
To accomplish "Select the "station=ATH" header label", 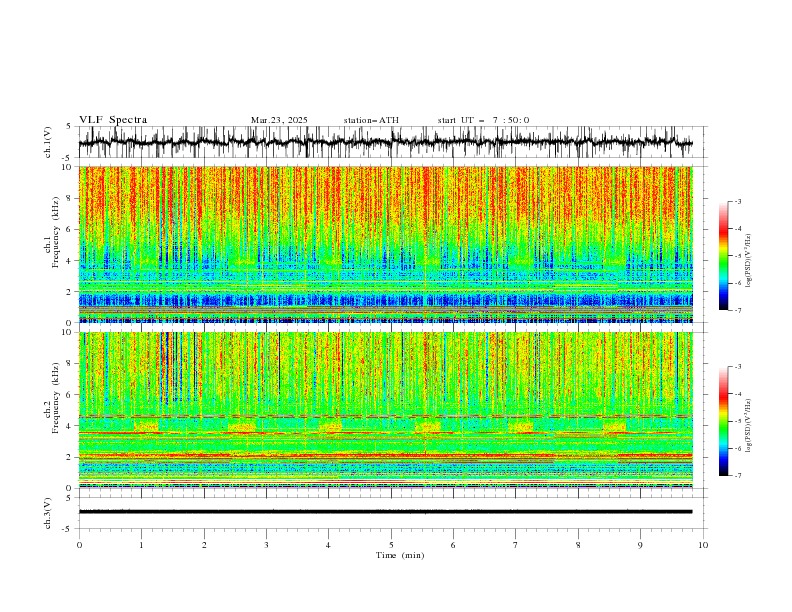I will tap(371, 120).
